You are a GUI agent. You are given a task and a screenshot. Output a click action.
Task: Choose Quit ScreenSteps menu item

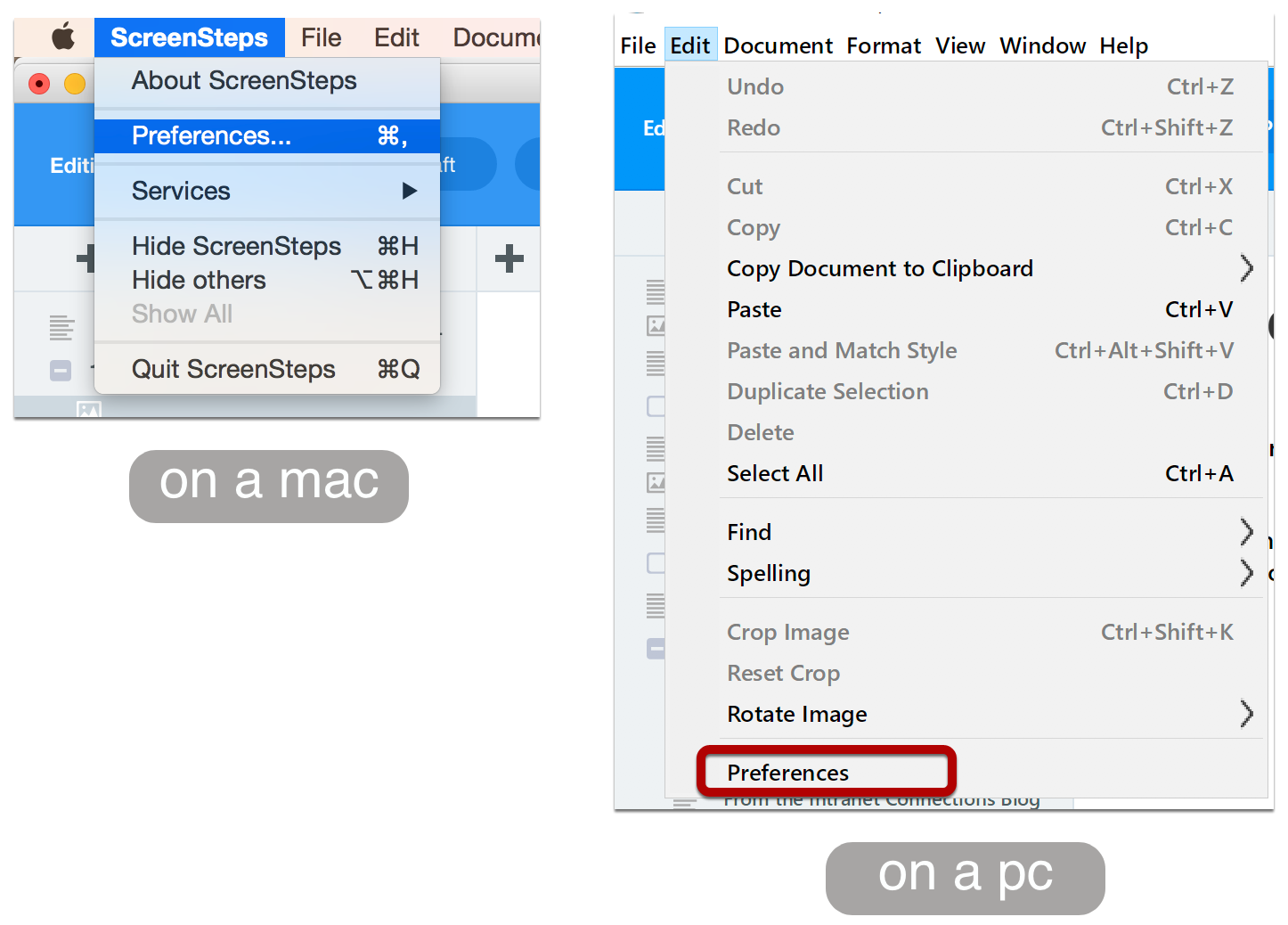[x=267, y=369]
